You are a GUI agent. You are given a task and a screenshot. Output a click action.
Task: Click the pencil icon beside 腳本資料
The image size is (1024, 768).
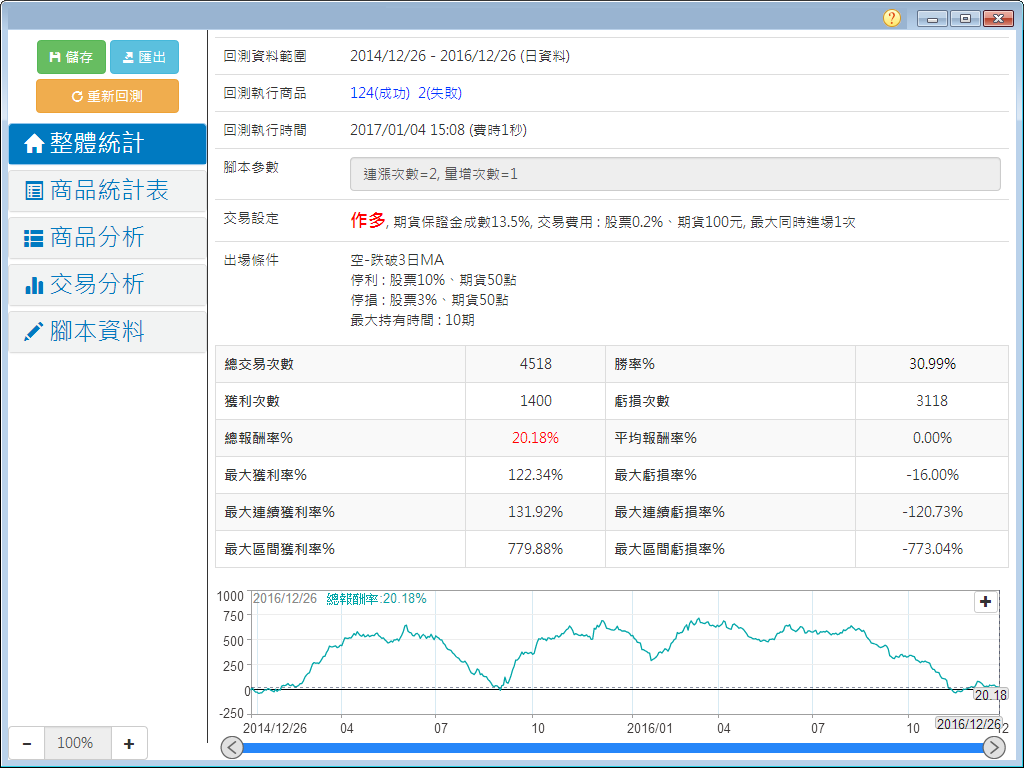click(x=34, y=332)
